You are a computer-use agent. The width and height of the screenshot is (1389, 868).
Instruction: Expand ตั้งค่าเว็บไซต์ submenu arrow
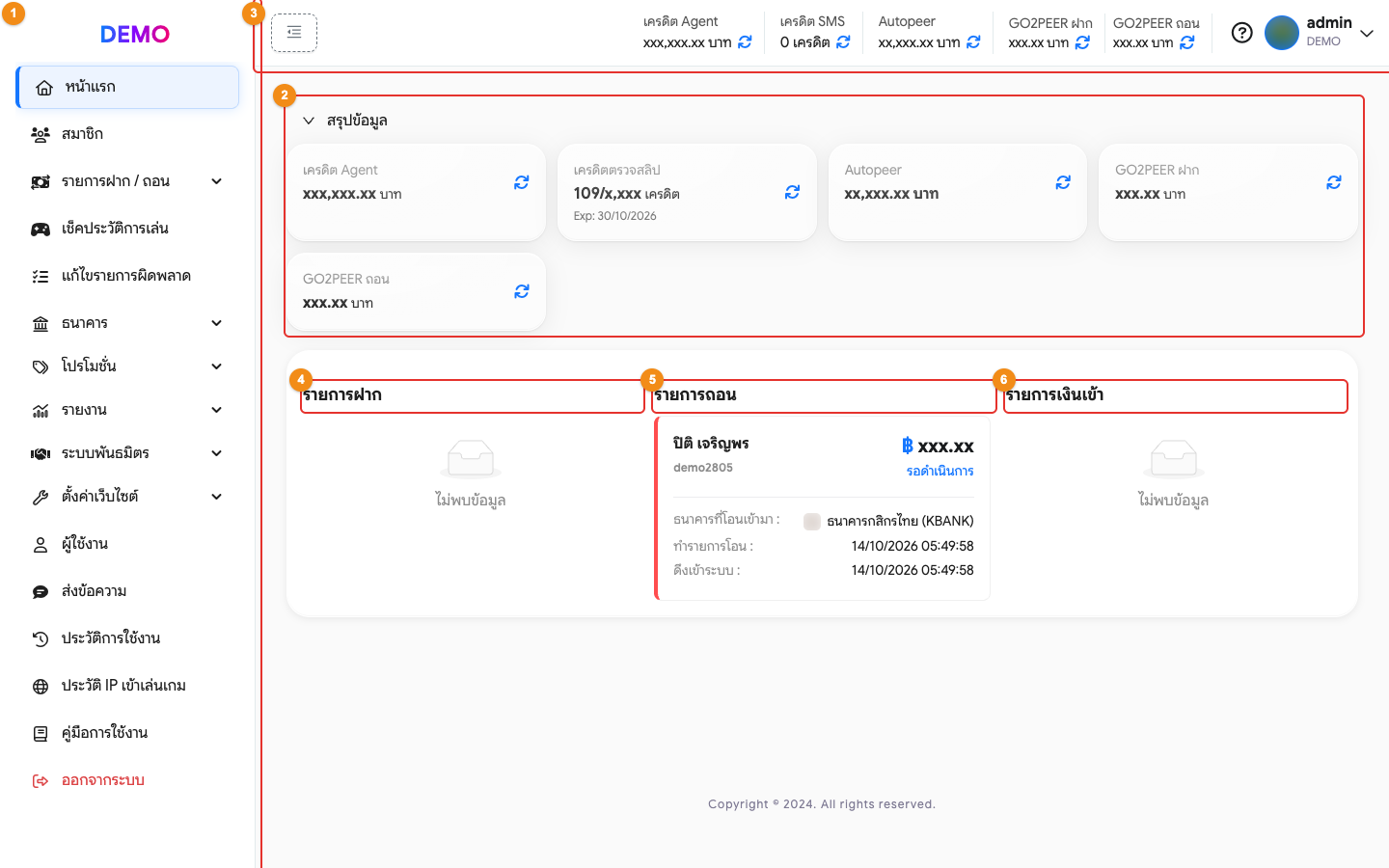point(217,497)
